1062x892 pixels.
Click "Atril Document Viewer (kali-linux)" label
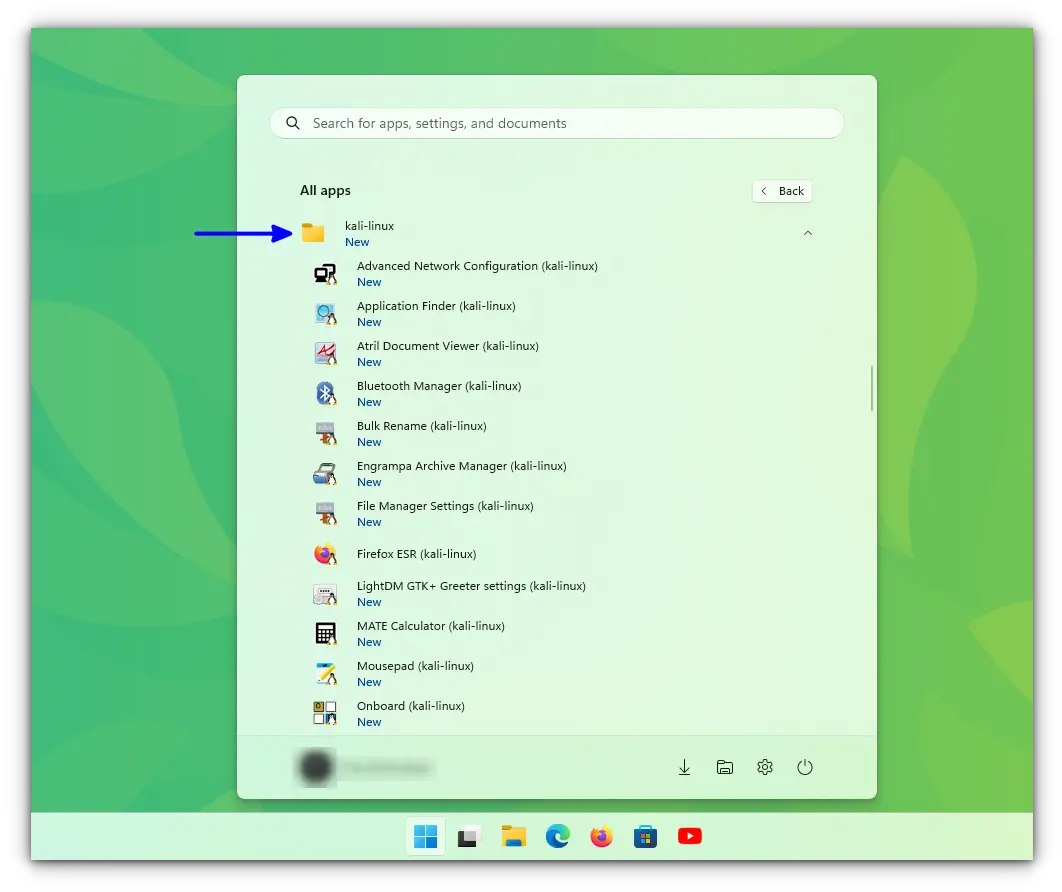[448, 346]
